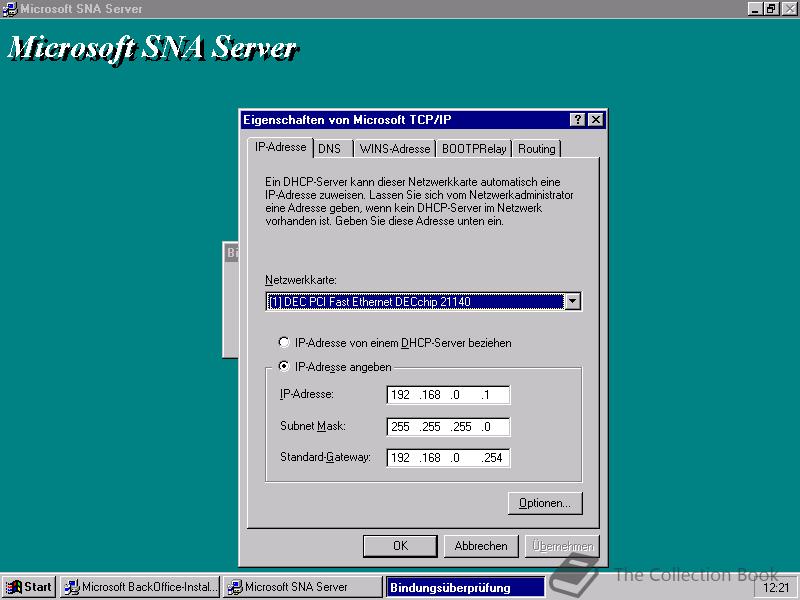800x600 pixels.
Task: Click the taskbar clock showing 12:21
Action: pyautogui.click(x=776, y=588)
